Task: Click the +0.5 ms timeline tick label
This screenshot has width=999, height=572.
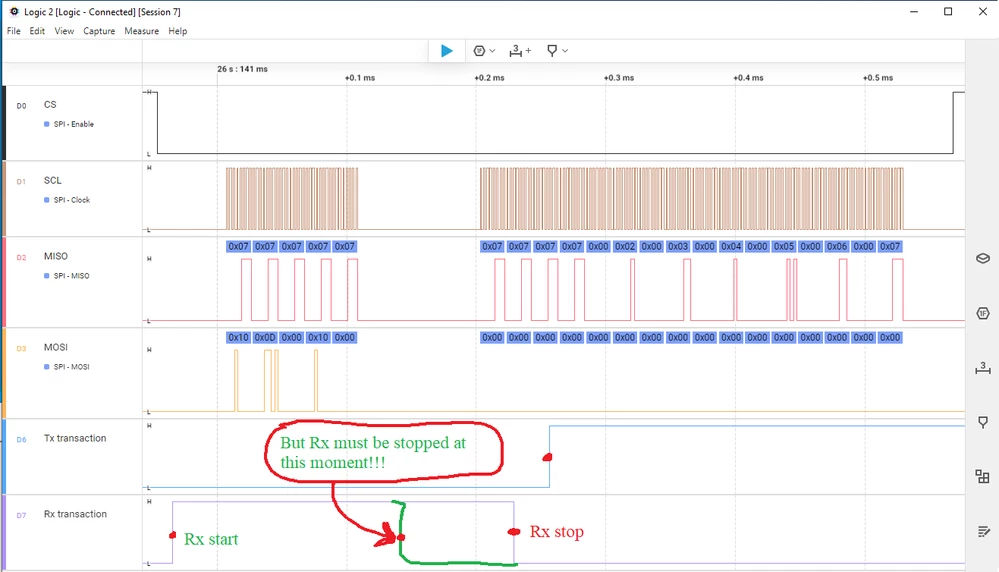Action: click(878, 78)
